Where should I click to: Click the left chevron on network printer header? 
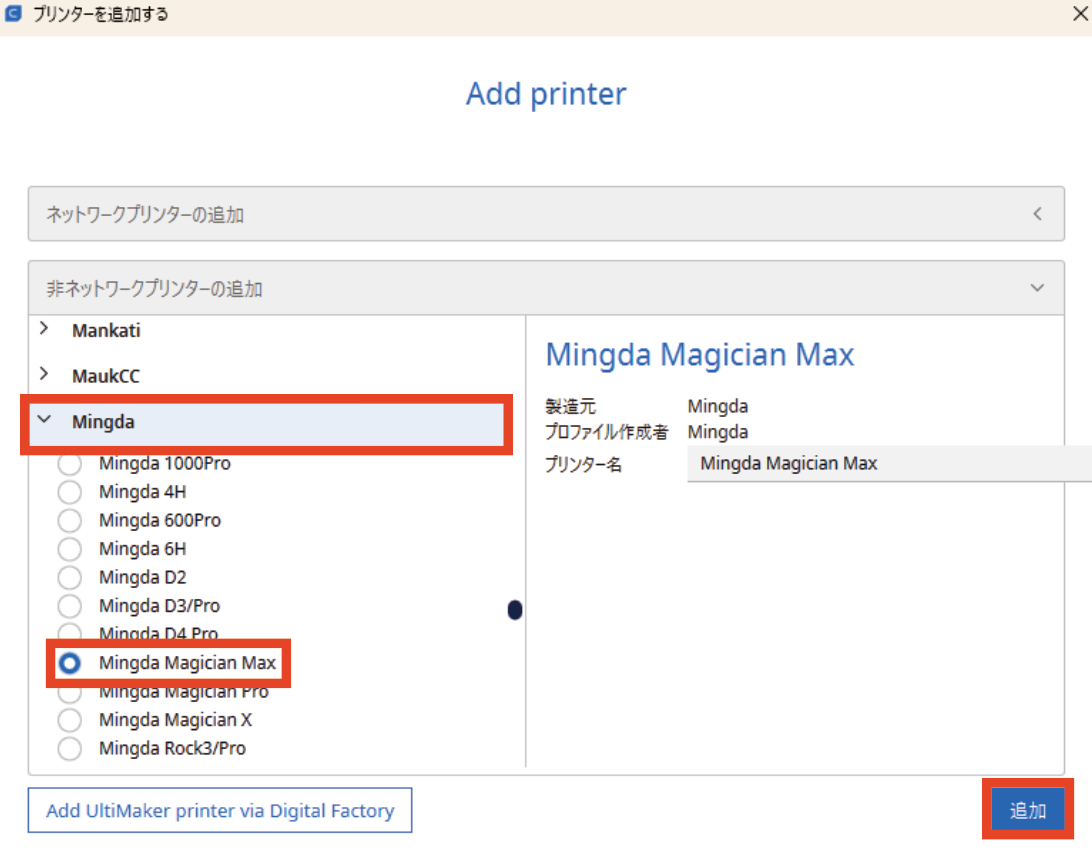pos(1038,214)
